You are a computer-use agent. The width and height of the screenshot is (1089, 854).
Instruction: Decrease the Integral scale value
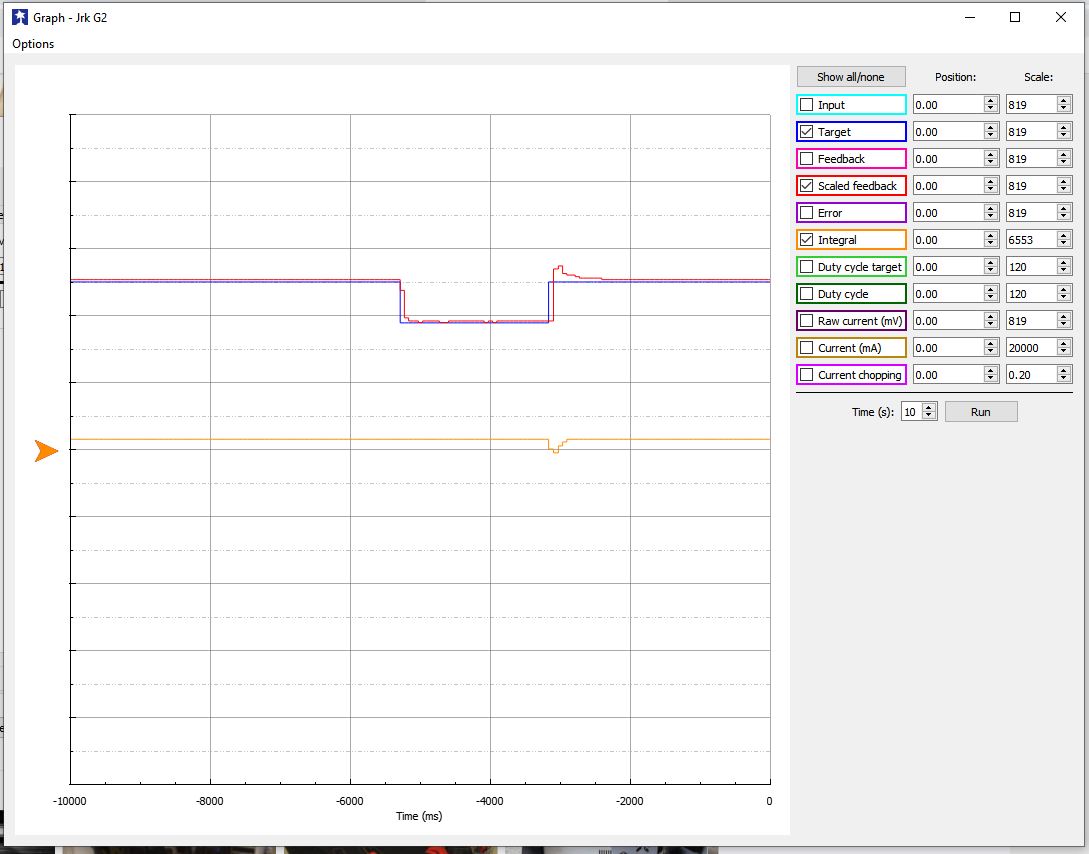click(x=1064, y=244)
